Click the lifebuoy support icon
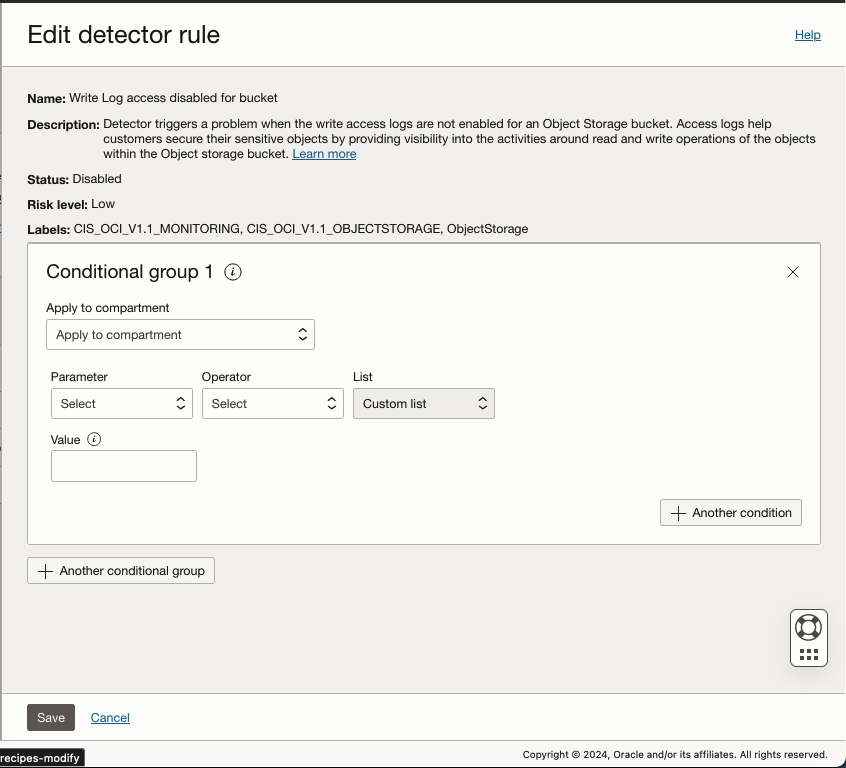The width and height of the screenshot is (846, 768). click(808, 626)
